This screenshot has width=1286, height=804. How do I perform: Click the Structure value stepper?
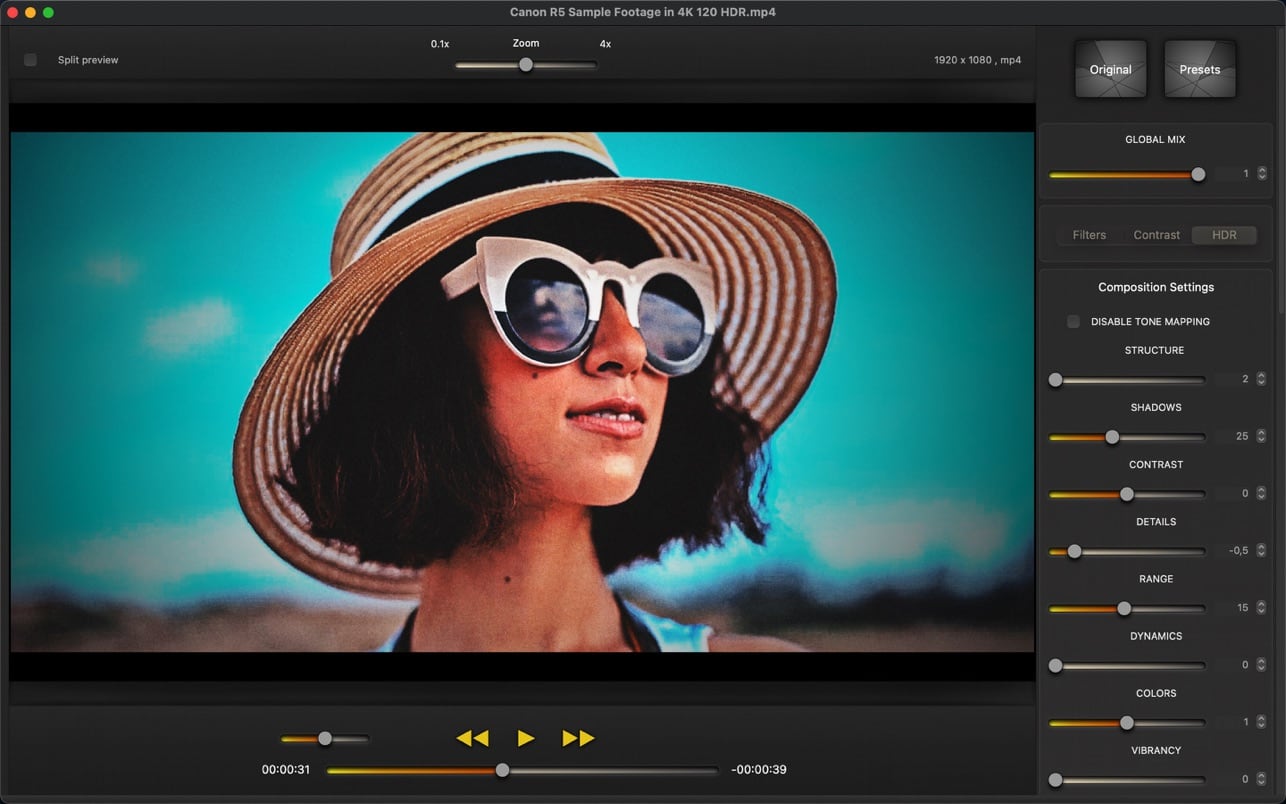pos(1262,379)
